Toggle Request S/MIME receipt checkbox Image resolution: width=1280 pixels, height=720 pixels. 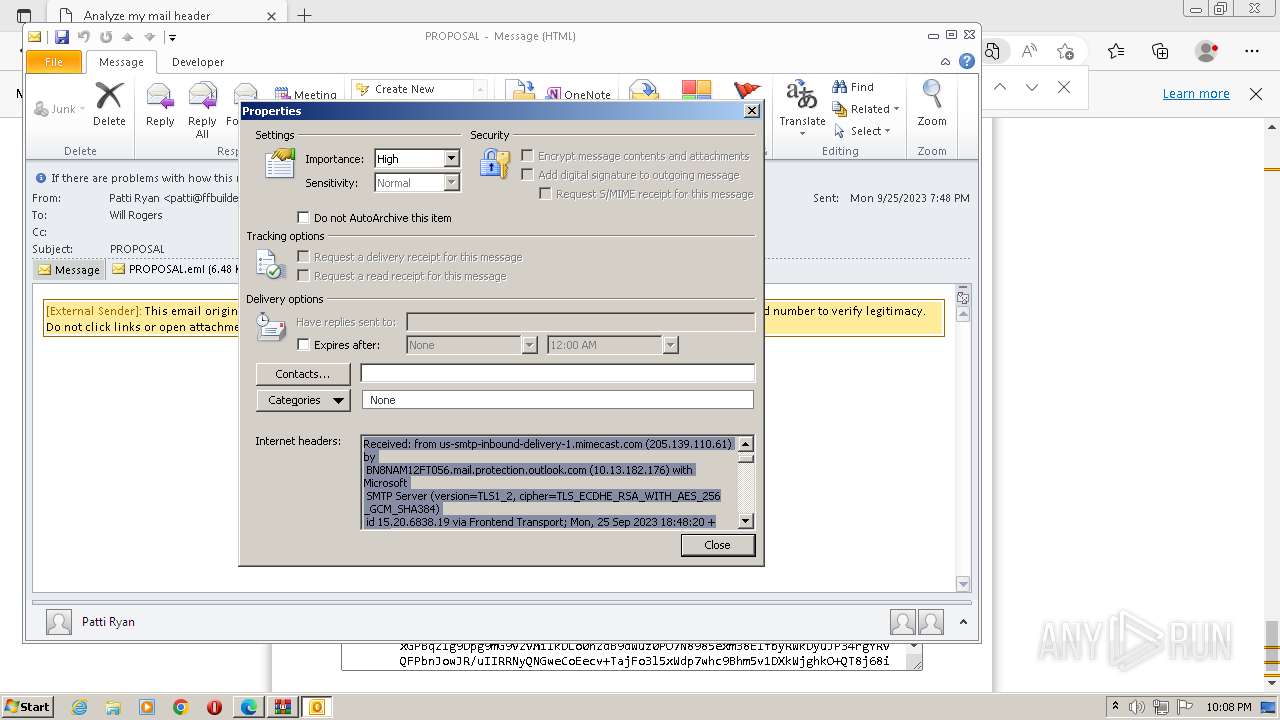[545, 194]
